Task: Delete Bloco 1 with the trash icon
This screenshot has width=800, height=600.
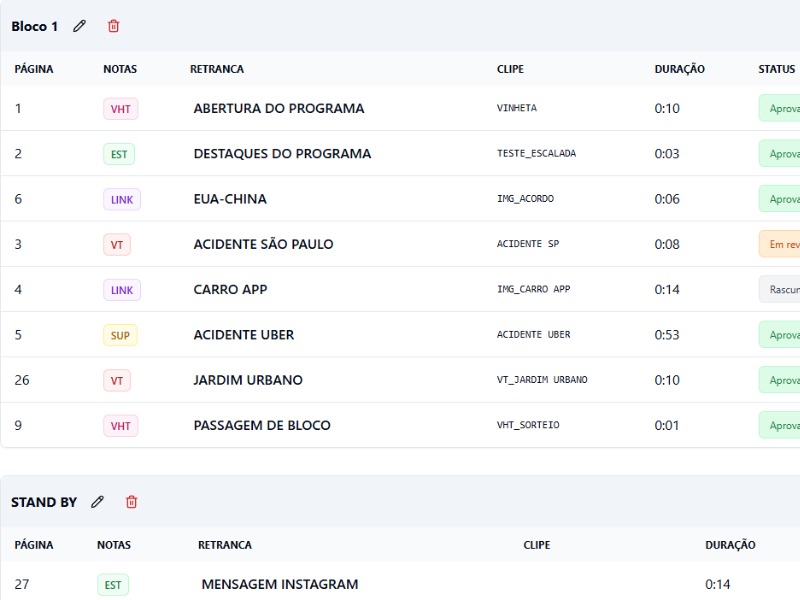Action: point(114,26)
